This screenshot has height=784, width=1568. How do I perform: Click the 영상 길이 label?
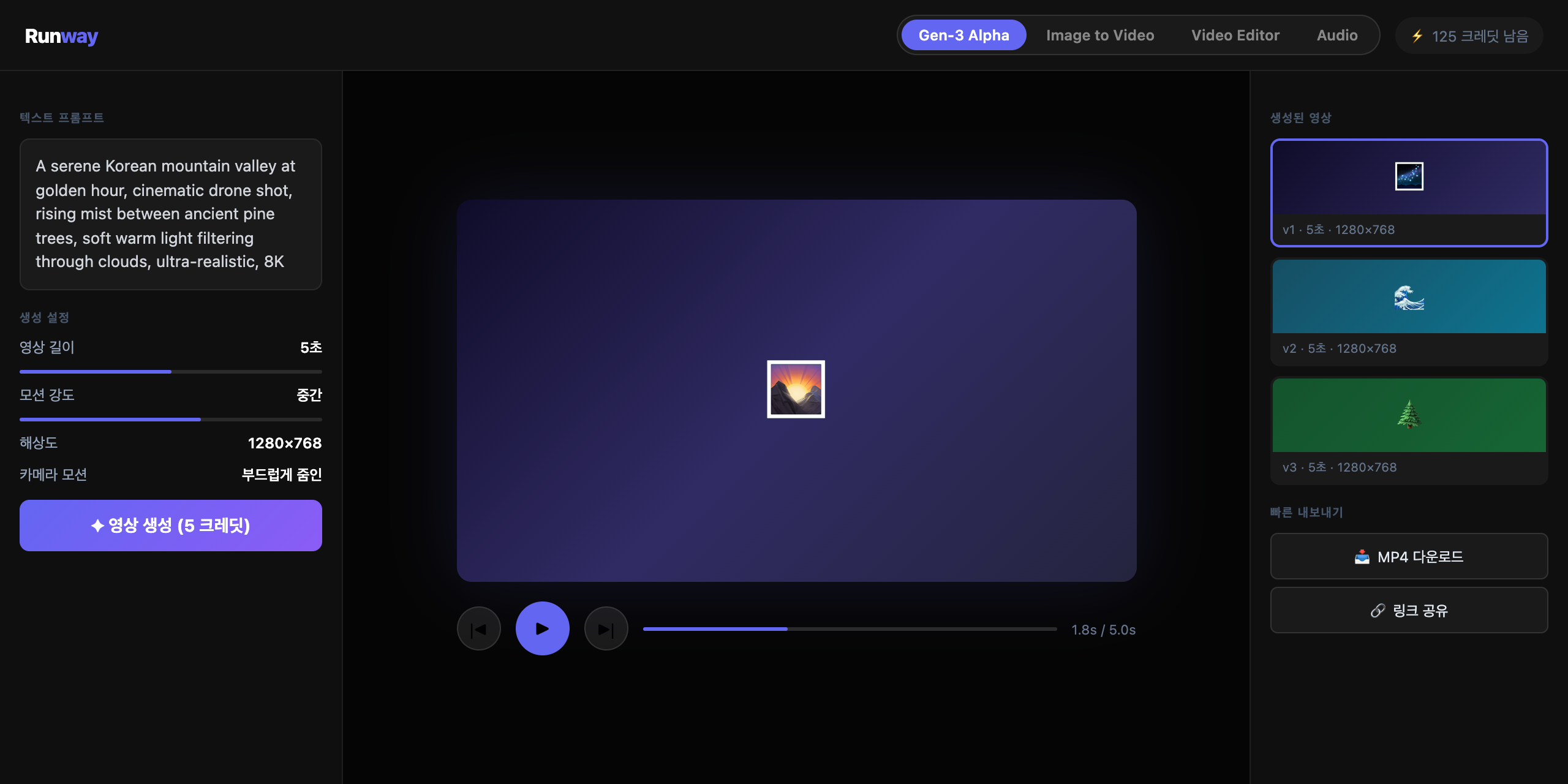pyautogui.click(x=47, y=347)
